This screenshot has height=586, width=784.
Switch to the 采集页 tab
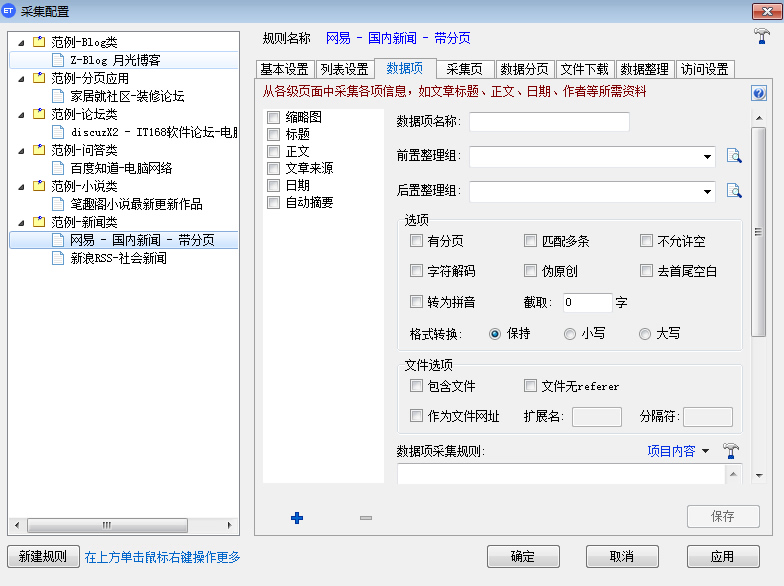pos(464,69)
